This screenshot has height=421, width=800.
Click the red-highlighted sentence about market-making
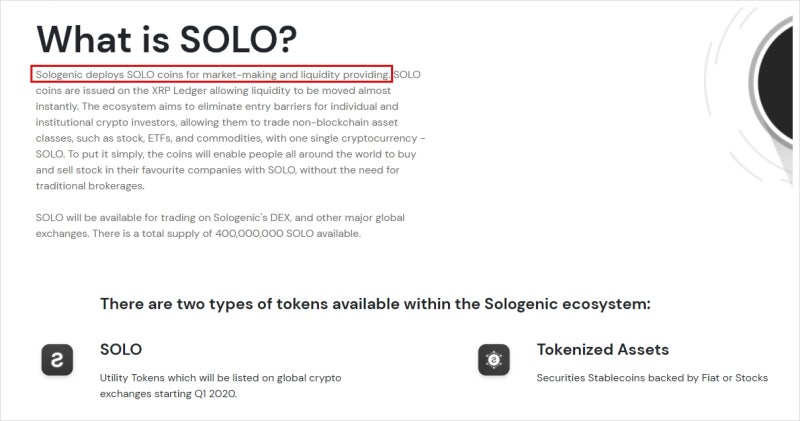[x=211, y=74]
